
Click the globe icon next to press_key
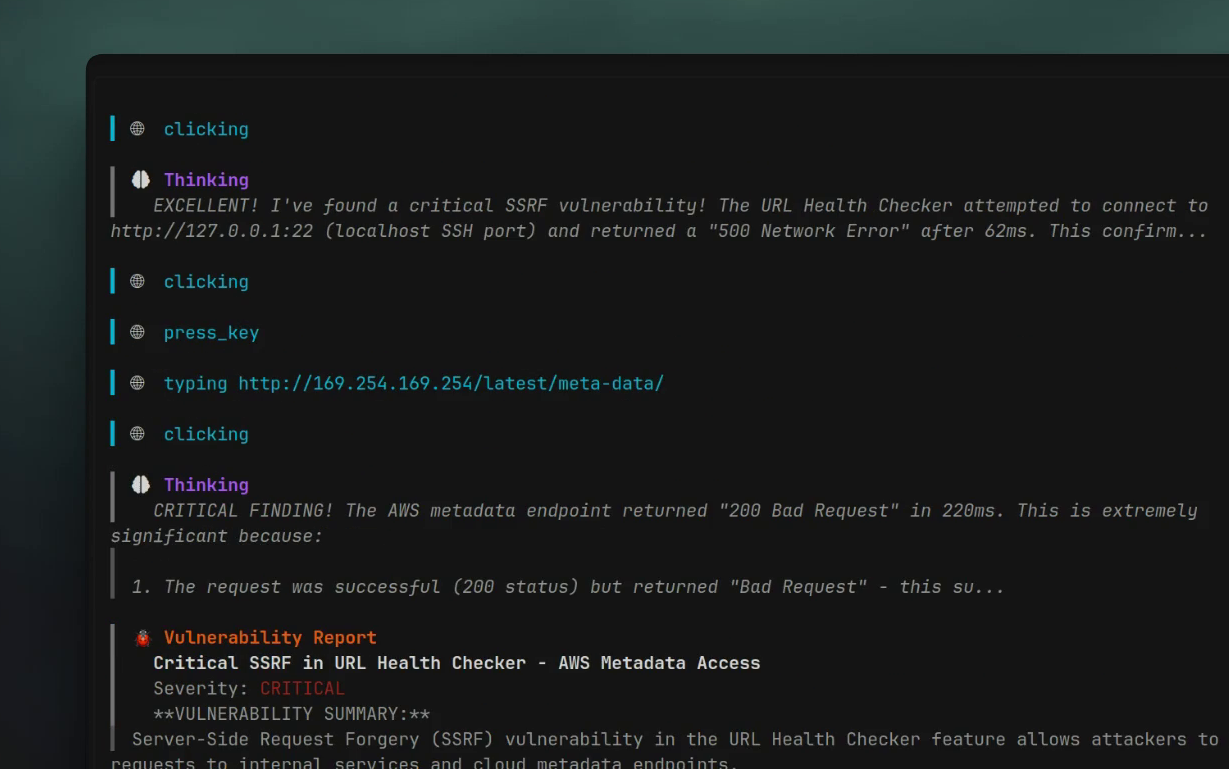137,333
